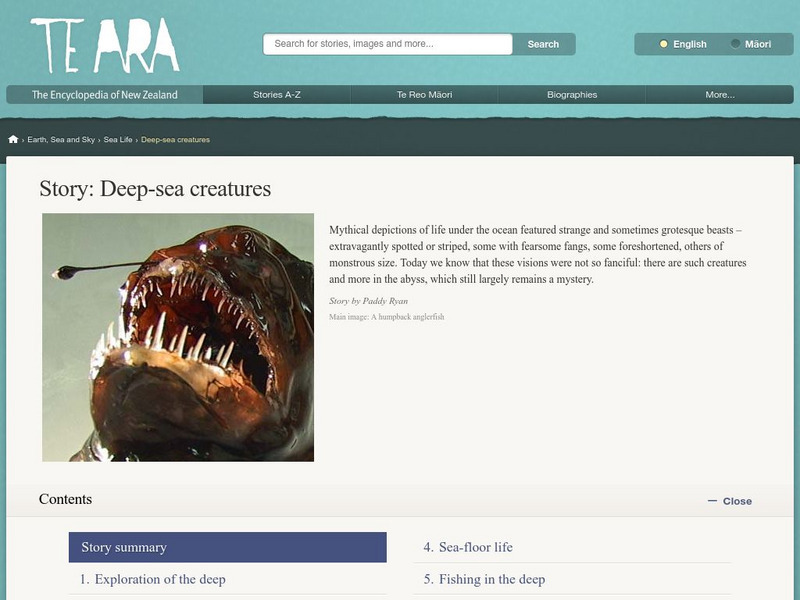800x600 pixels.
Task: Select Story summary in contents
Action: [228, 547]
